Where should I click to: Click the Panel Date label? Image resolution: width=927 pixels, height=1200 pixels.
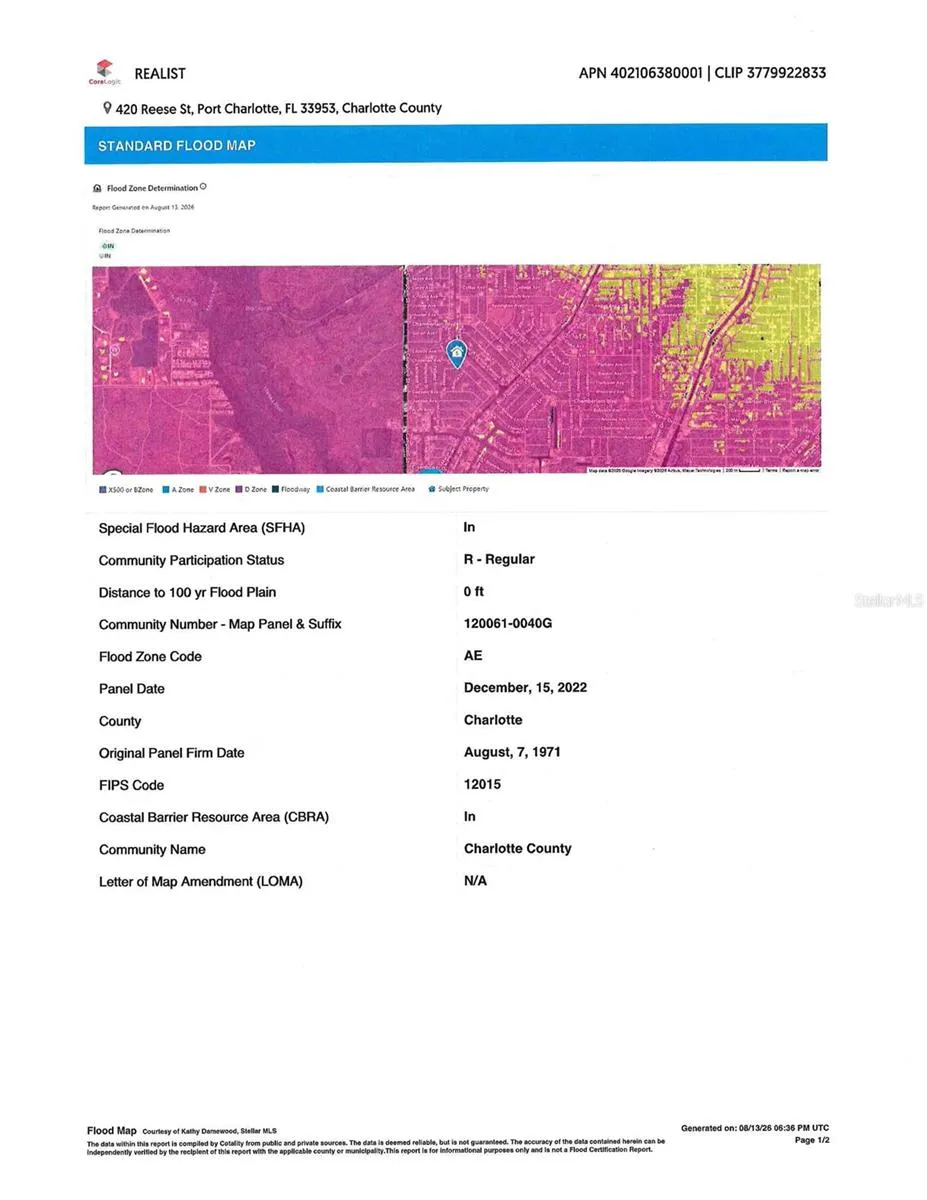[x=131, y=688]
